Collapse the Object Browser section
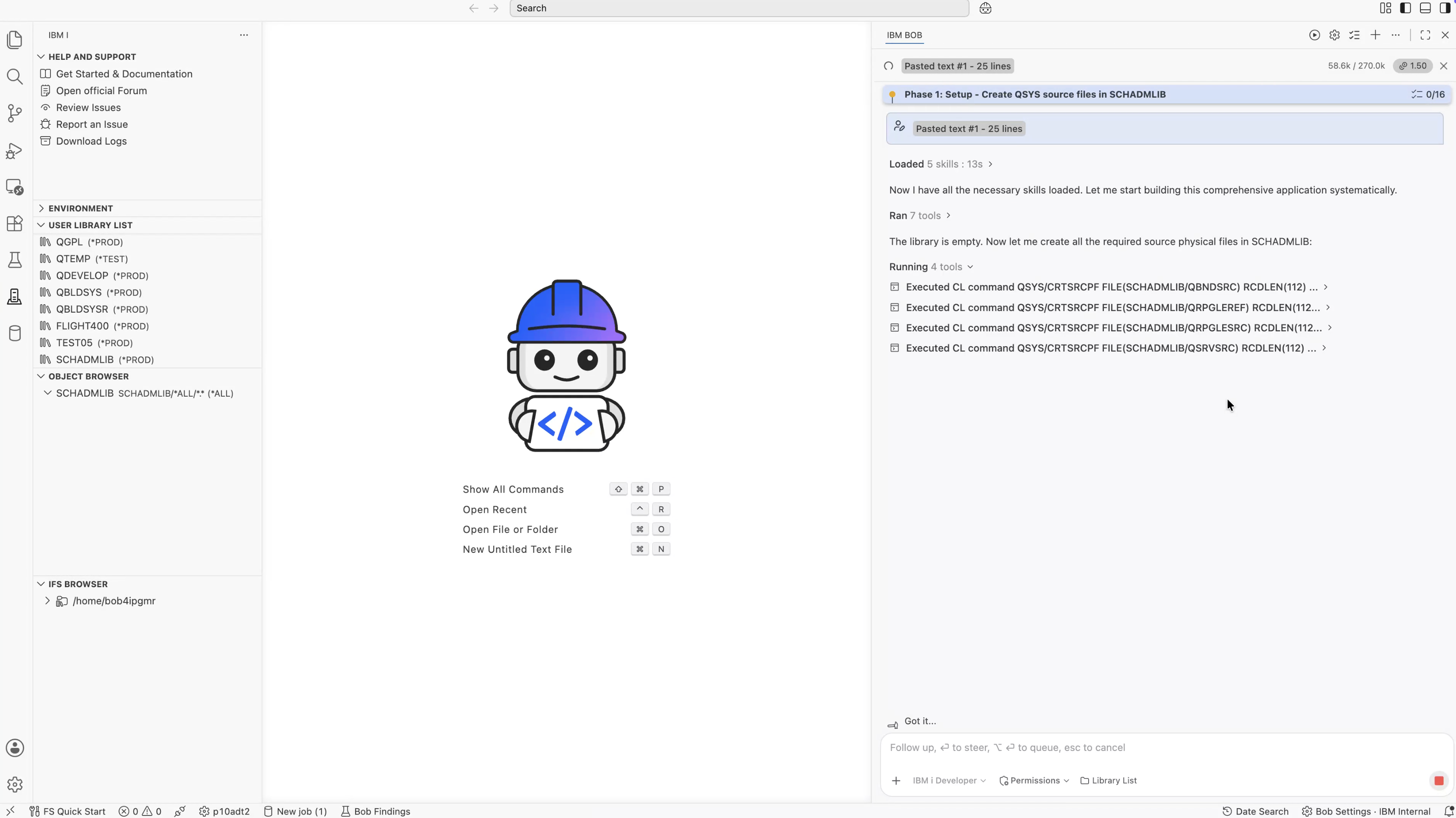 (x=41, y=376)
